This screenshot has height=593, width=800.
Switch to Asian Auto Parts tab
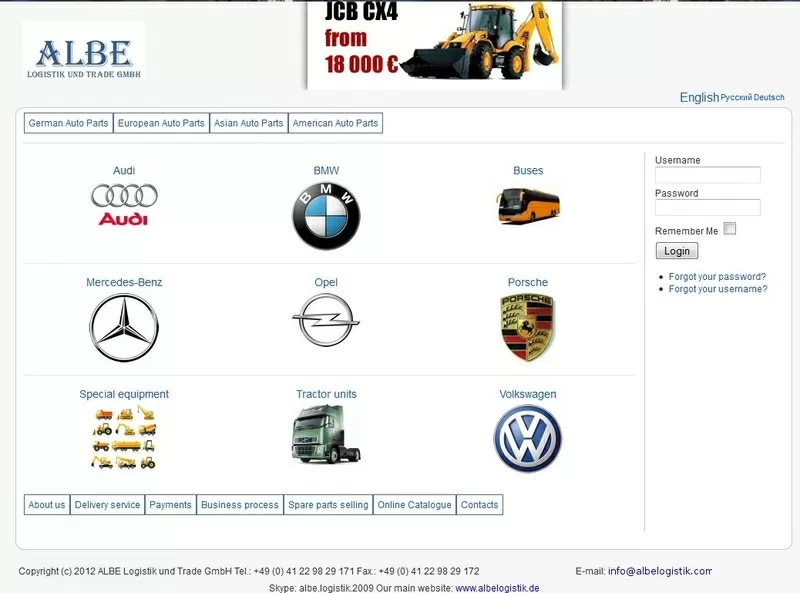pos(249,124)
